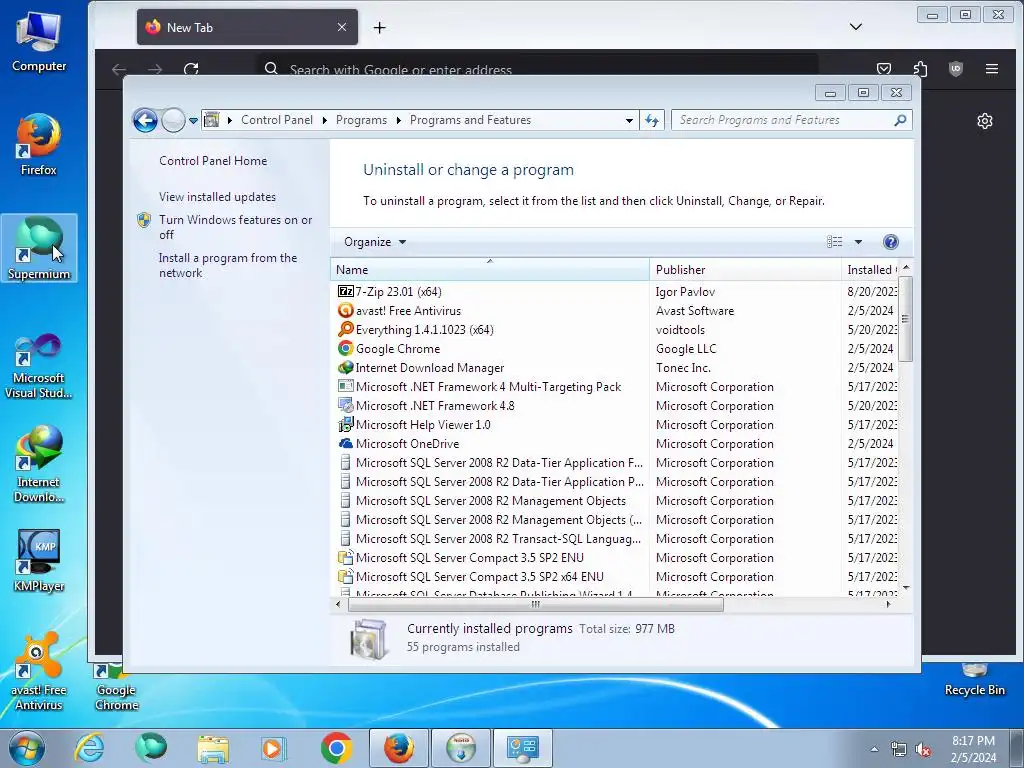Viewport: 1024px width, 768px height.
Task: Open the Pocket icon in Firefox toolbar
Action: point(884,69)
